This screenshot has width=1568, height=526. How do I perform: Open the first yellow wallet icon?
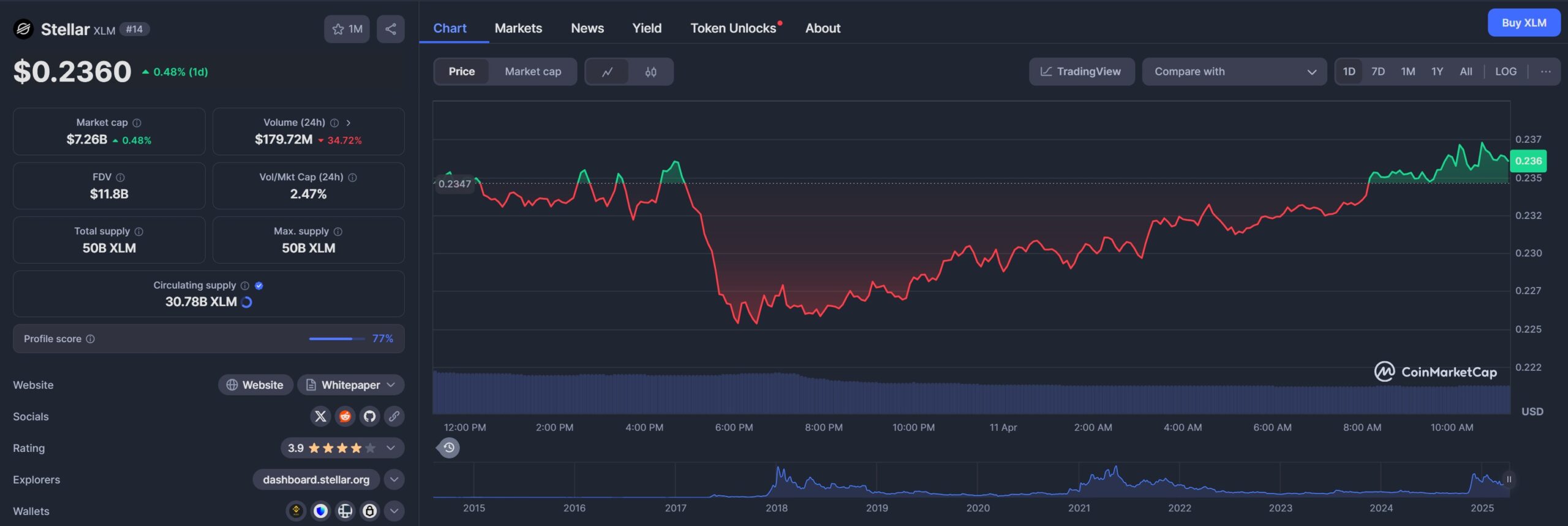coord(296,511)
